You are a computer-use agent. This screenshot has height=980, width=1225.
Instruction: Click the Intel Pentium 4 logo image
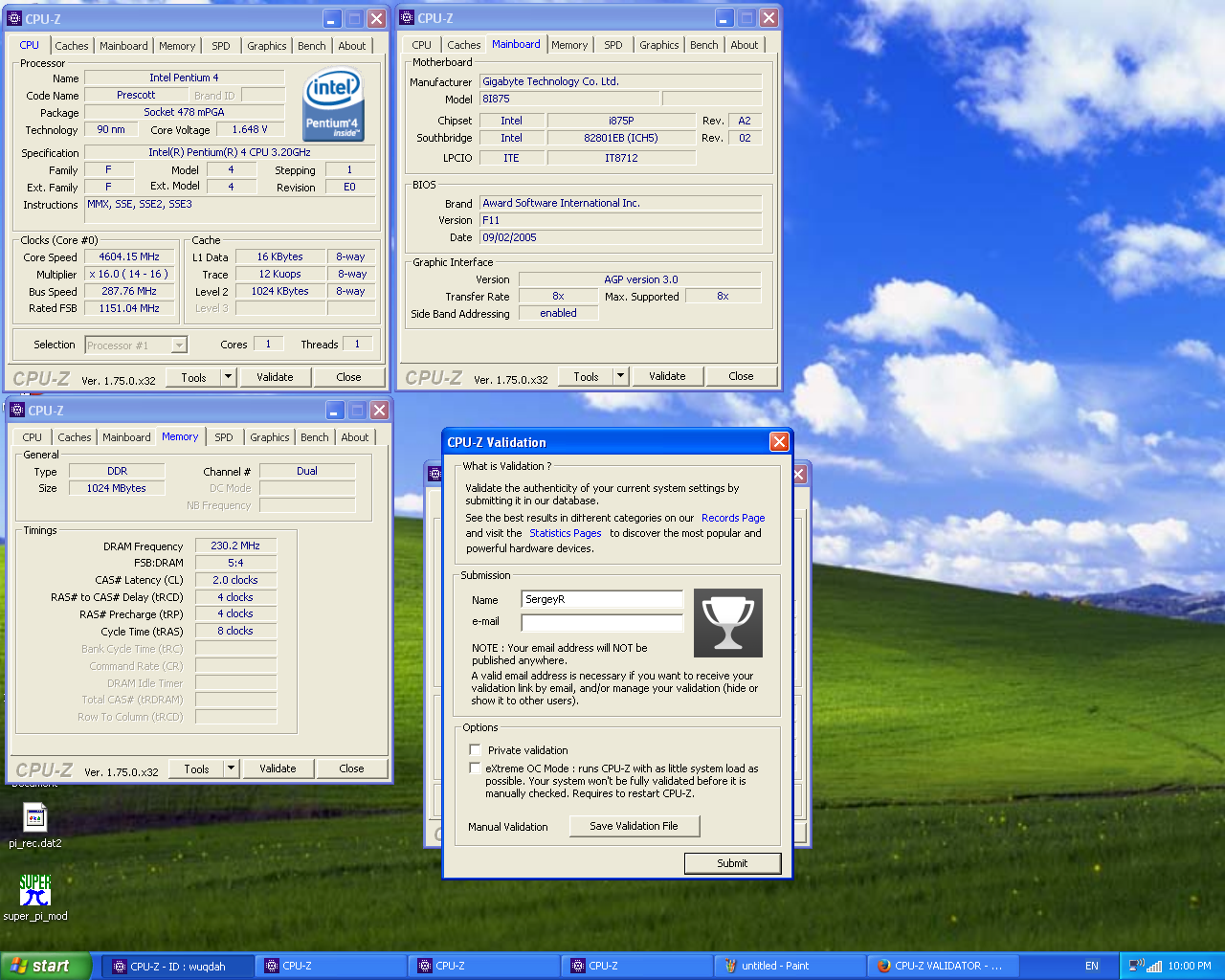333,104
